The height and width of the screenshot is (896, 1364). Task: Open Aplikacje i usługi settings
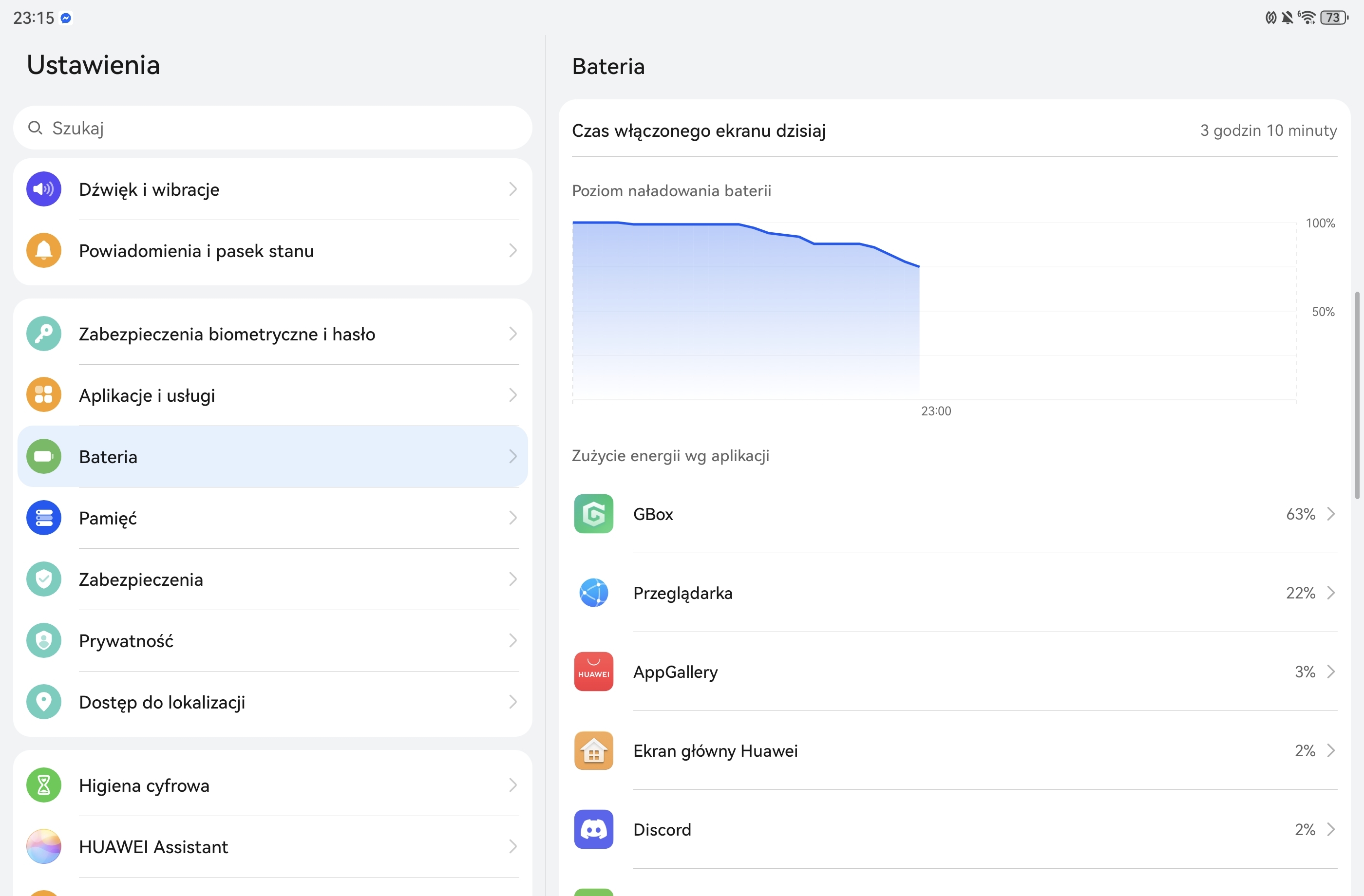click(x=273, y=395)
